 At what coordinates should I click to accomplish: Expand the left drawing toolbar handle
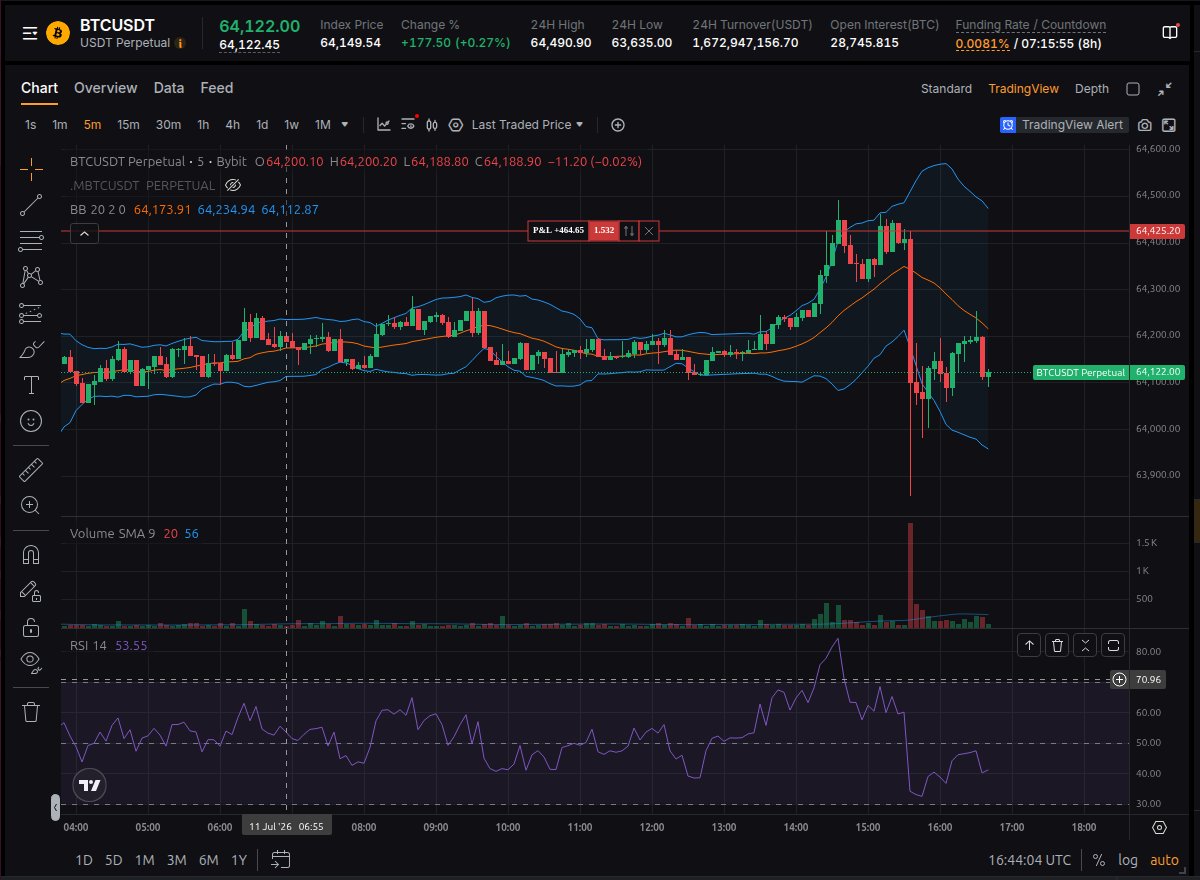55,808
